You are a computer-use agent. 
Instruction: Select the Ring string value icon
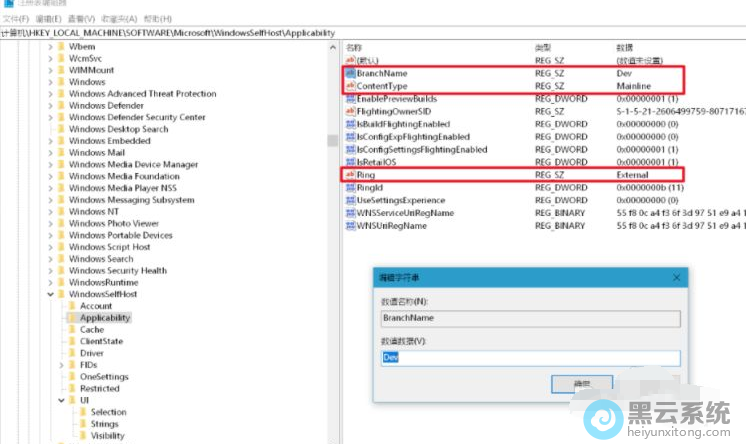pyautogui.click(x=350, y=174)
